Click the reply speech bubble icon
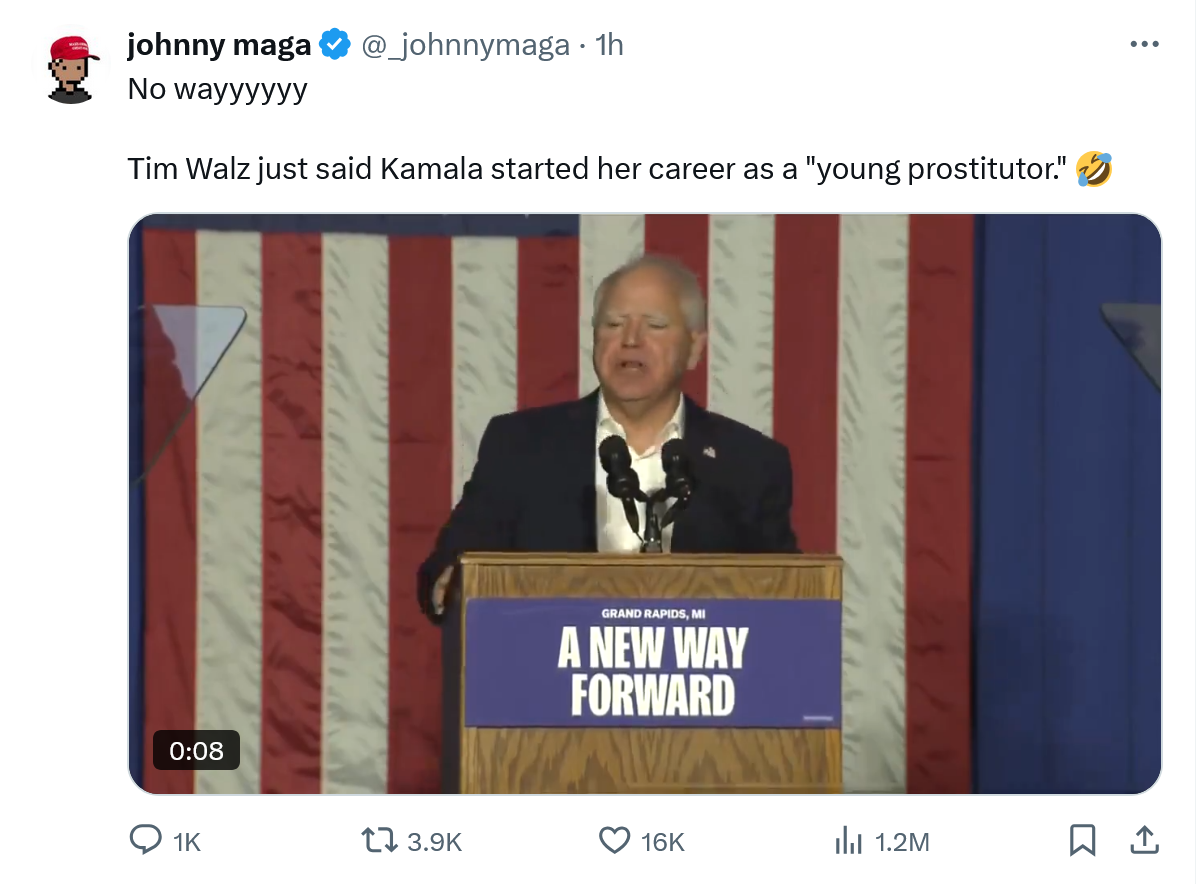The height and width of the screenshot is (884, 1196). point(146,841)
